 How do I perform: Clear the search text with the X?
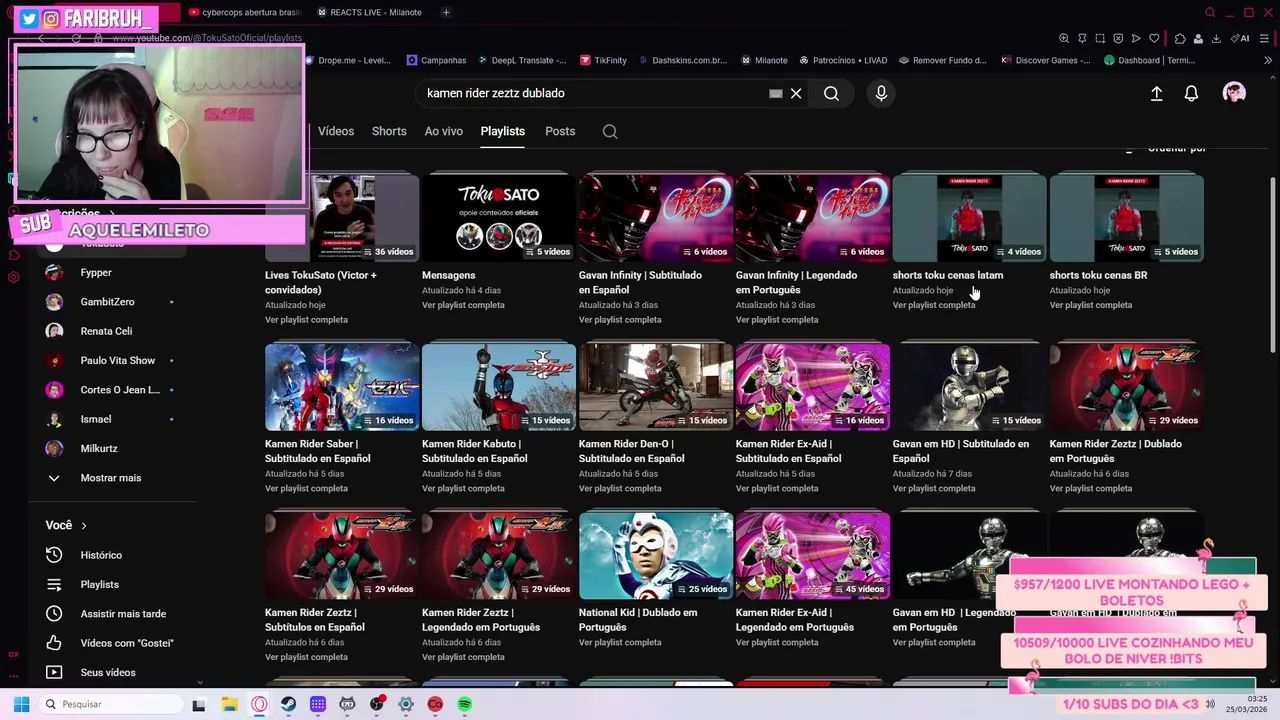(796, 93)
